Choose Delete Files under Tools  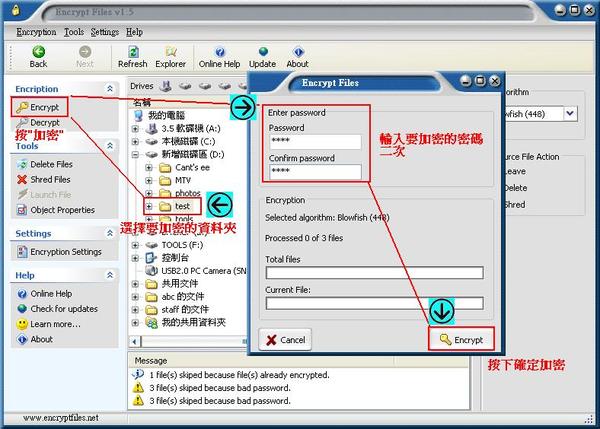(x=45, y=164)
